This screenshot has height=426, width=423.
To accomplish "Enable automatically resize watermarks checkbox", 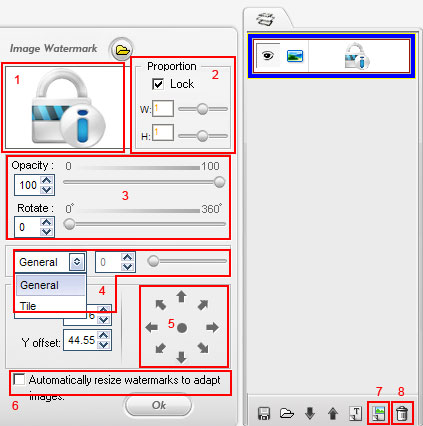I will (x=19, y=379).
